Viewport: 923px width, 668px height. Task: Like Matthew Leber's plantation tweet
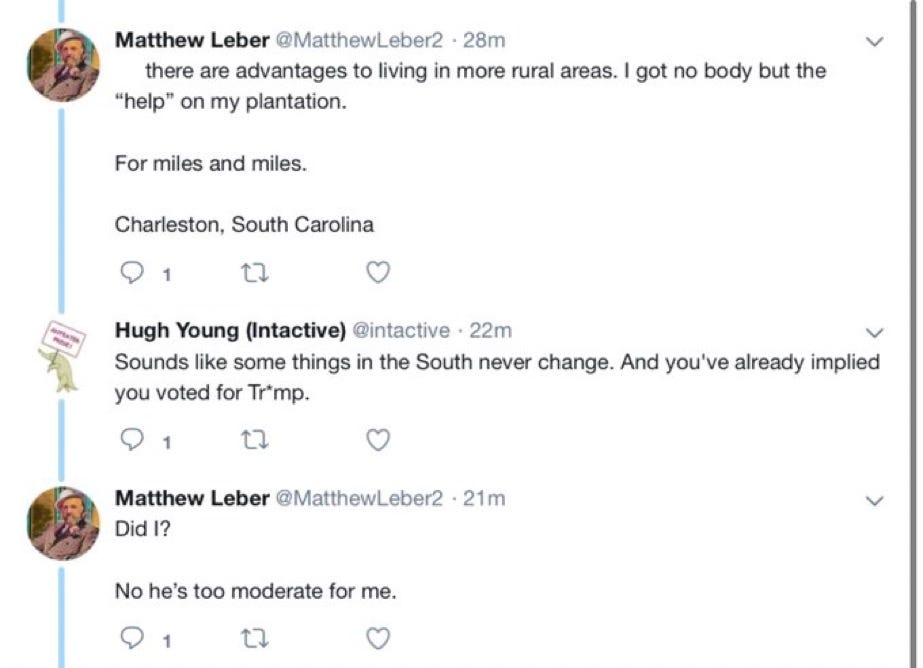coord(377,271)
